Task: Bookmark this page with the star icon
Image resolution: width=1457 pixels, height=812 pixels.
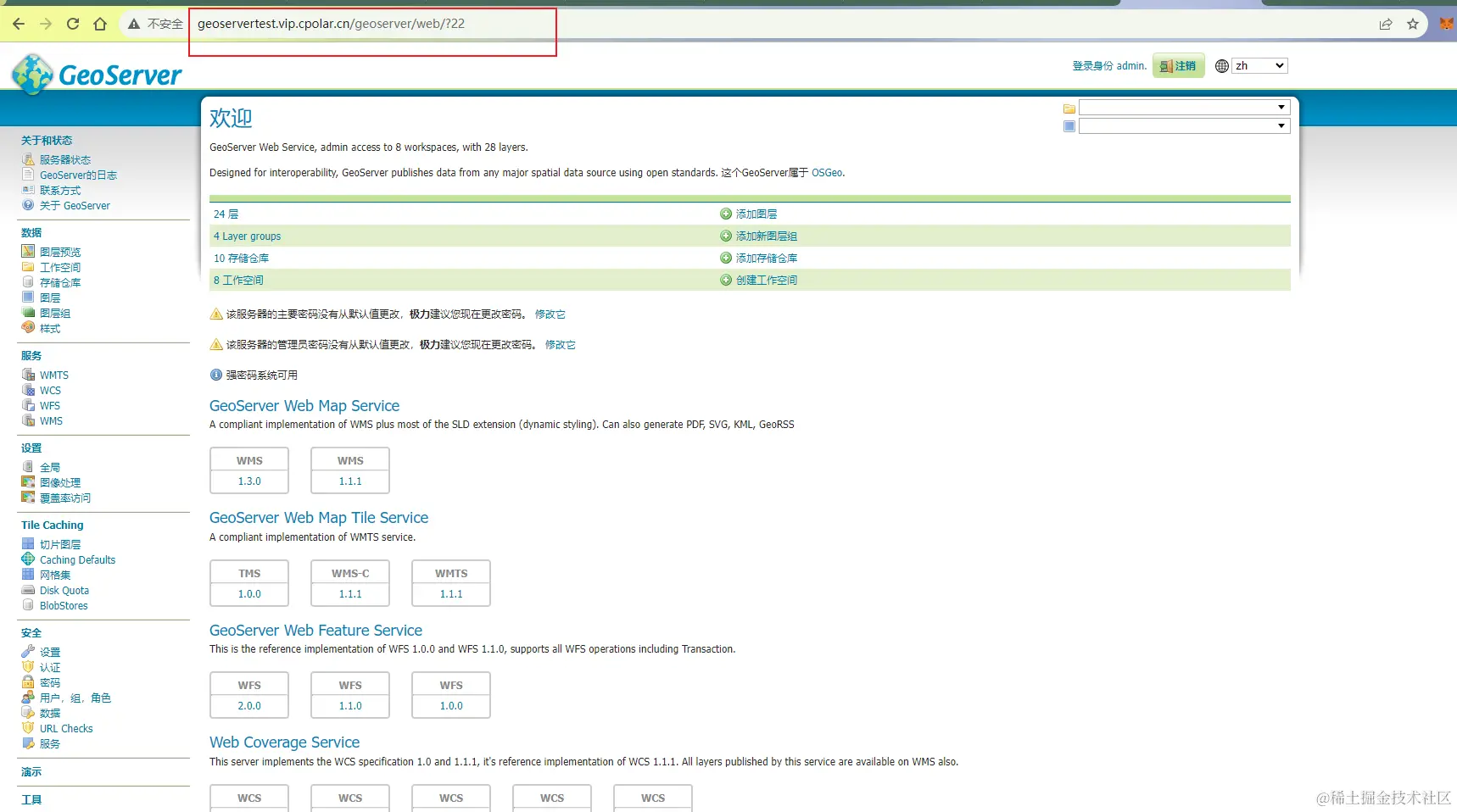Action: [1413, 24]
